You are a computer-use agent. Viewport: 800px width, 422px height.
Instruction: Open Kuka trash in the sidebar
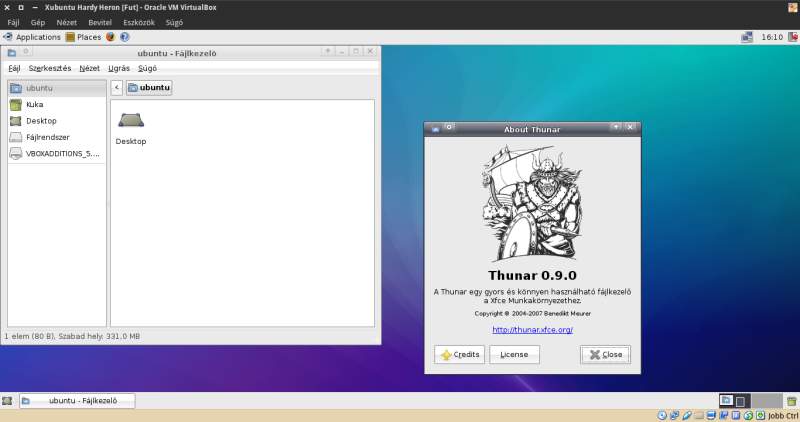click(57, 105)
